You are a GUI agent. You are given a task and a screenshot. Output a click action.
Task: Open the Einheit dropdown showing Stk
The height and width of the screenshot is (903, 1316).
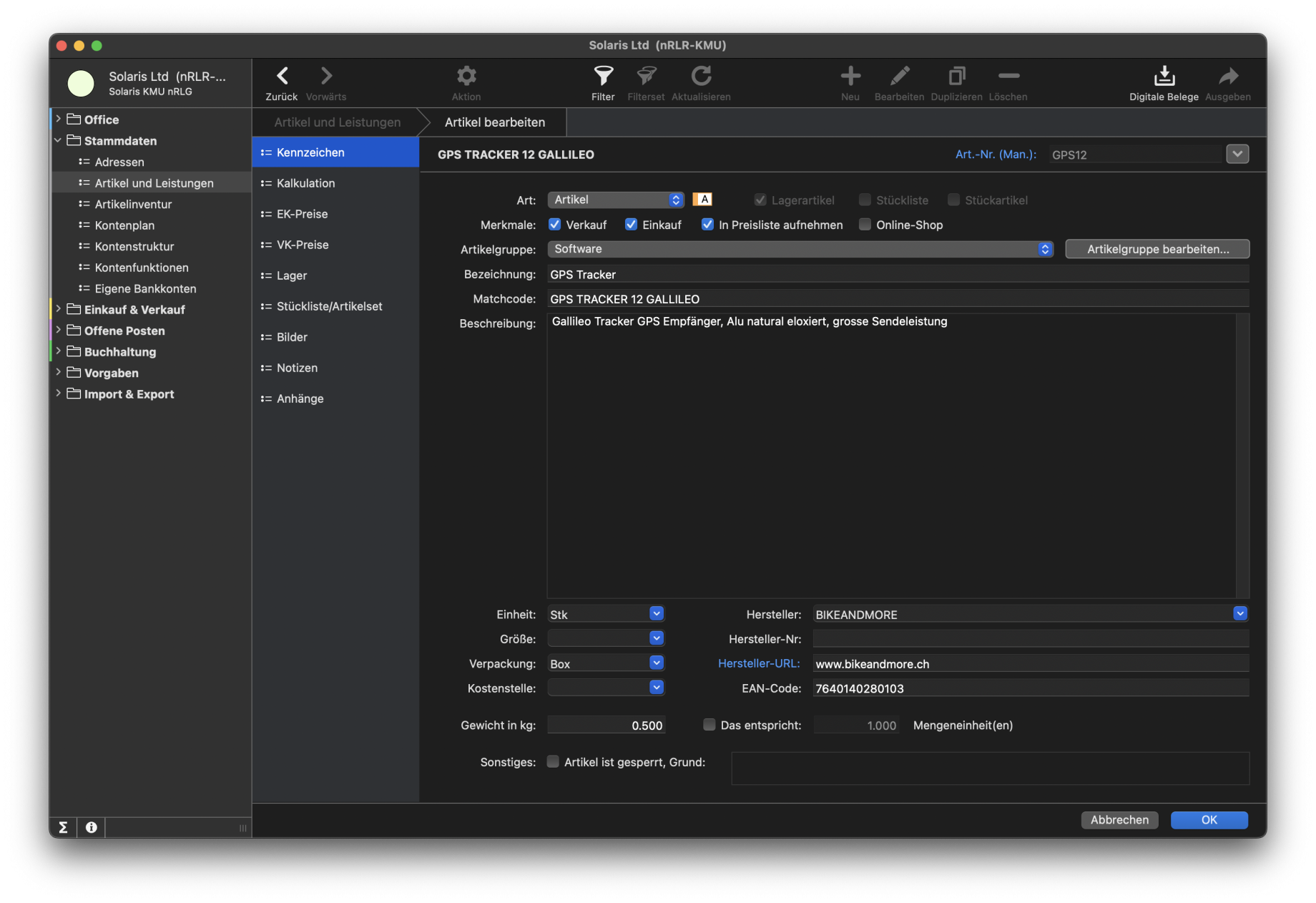tap(656, 614)
